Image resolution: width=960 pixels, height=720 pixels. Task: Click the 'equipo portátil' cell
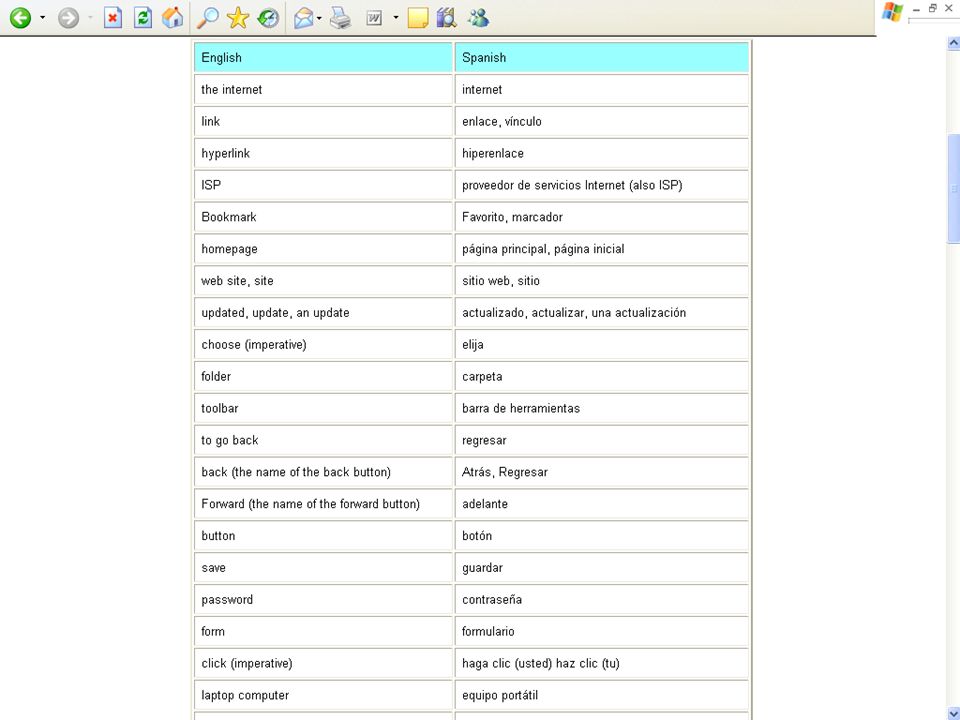(602, 694)
